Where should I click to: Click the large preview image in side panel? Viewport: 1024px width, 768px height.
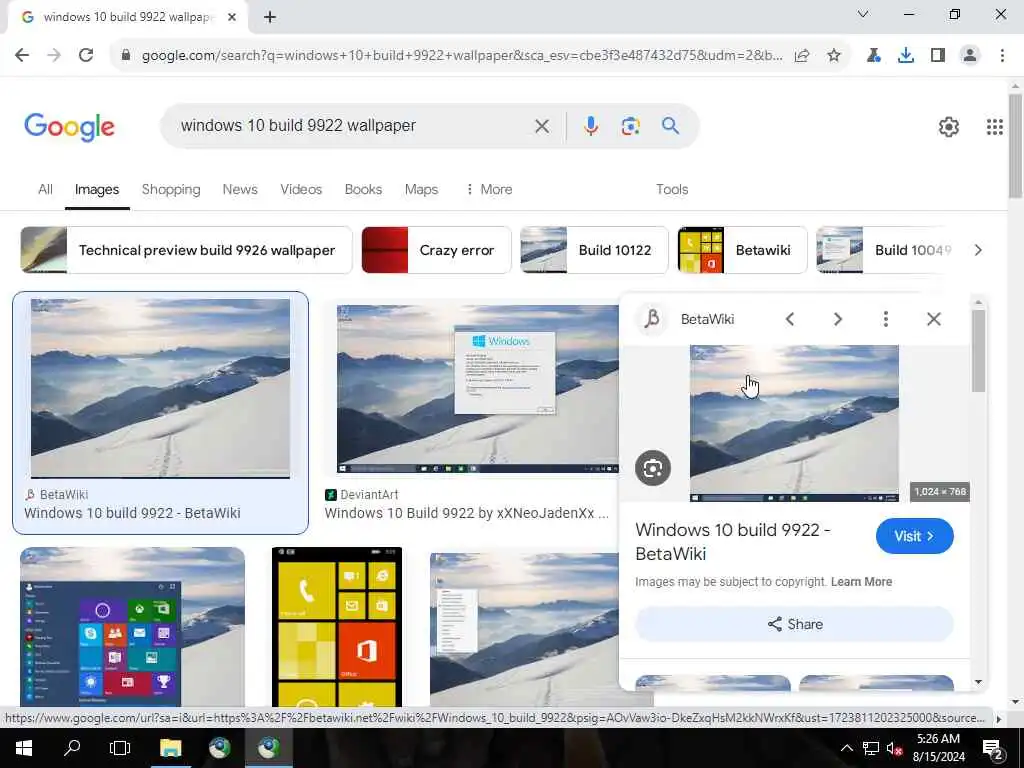[794, 423]
